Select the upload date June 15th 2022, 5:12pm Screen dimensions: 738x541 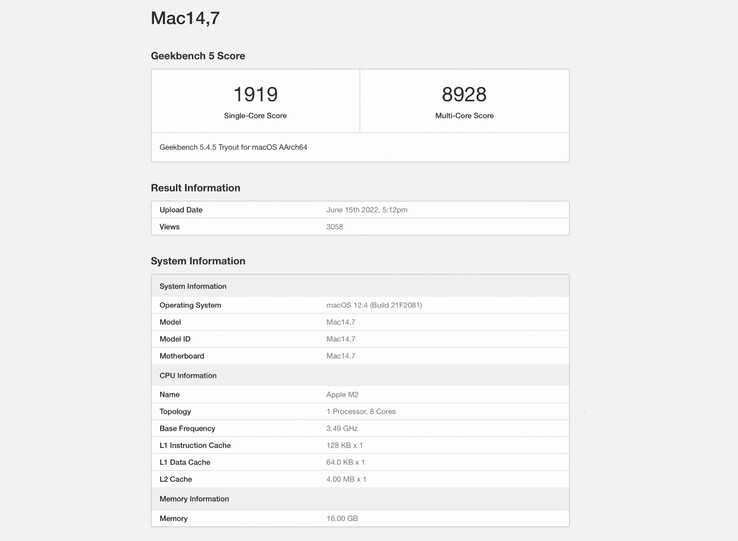(367, 210)
